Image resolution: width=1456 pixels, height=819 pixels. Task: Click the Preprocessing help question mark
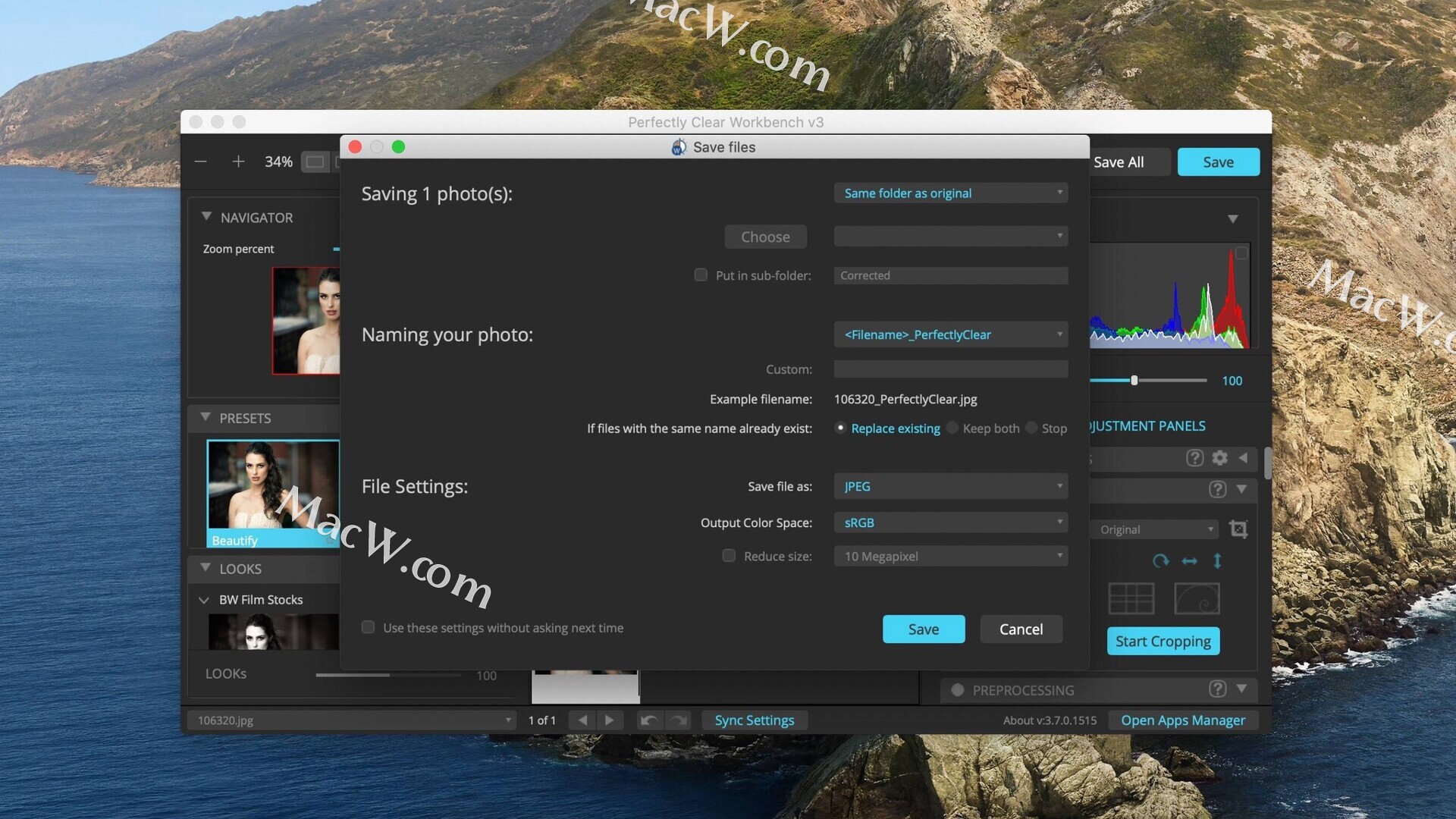coord(1217,689)
